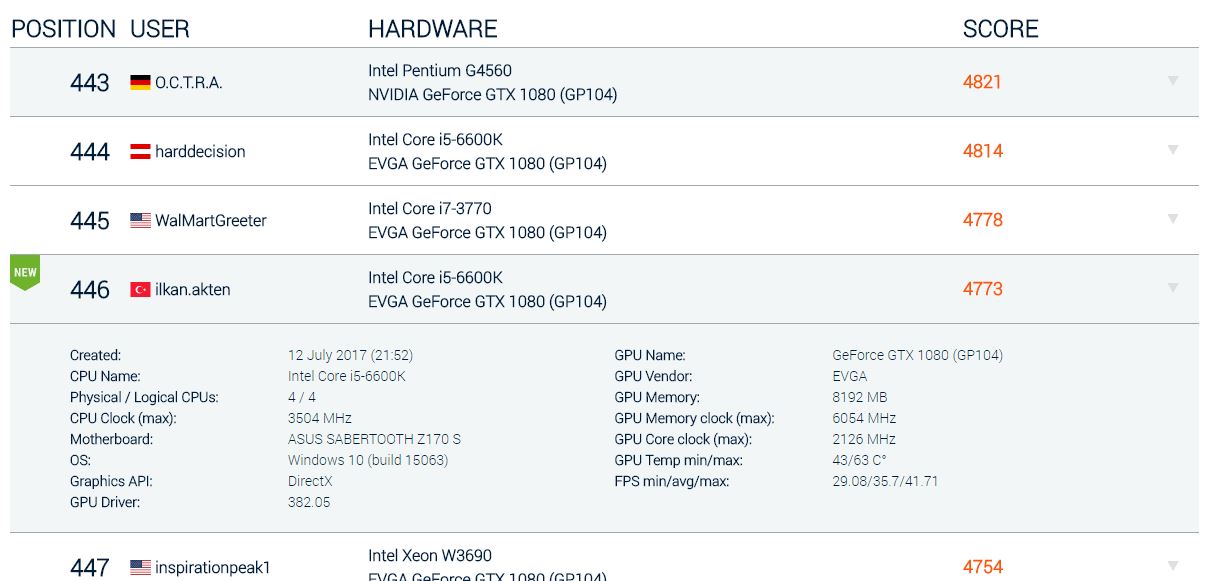Click Intel Core i7-3770 hardware text

[x=430, y=209]
